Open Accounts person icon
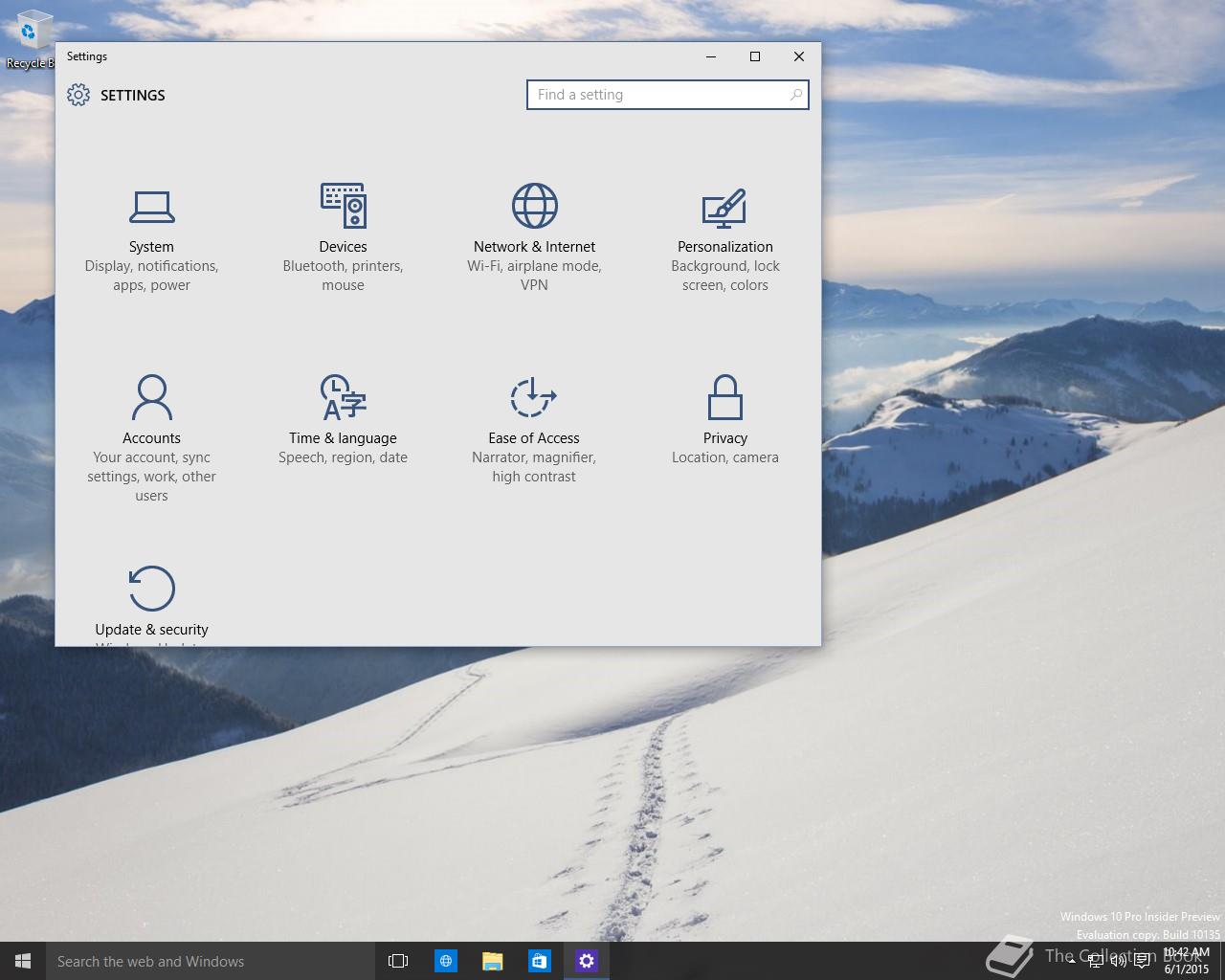1225x980 pixels. click(151, 397)
